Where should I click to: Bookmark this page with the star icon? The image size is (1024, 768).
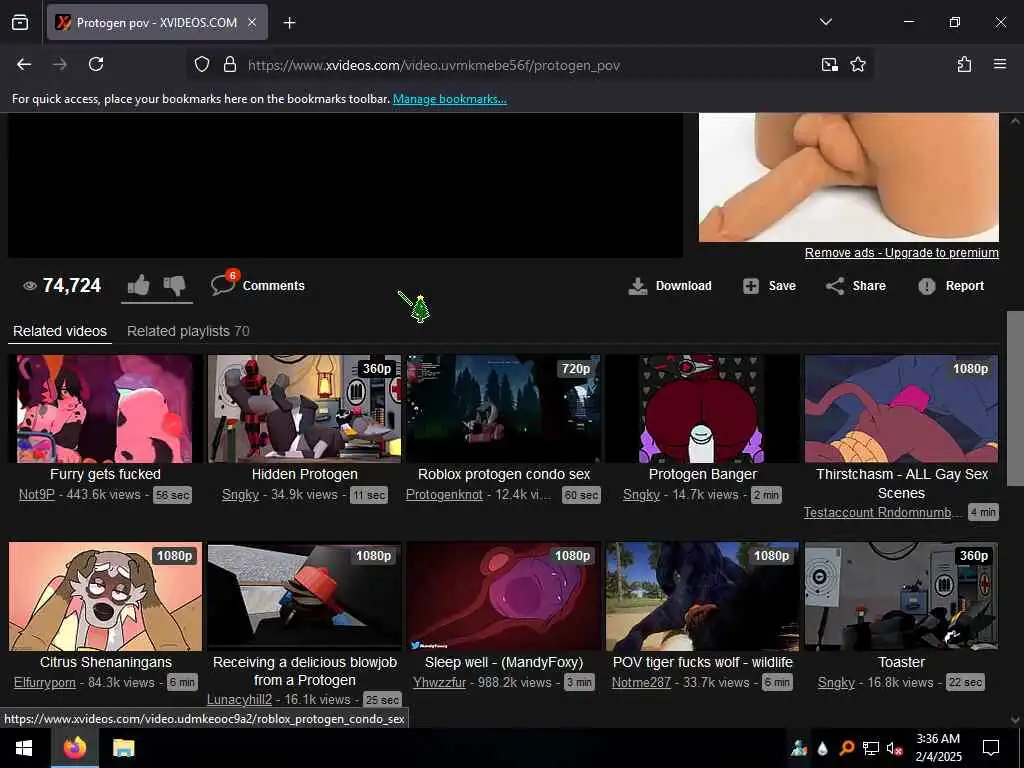click(x=857, y=64)
